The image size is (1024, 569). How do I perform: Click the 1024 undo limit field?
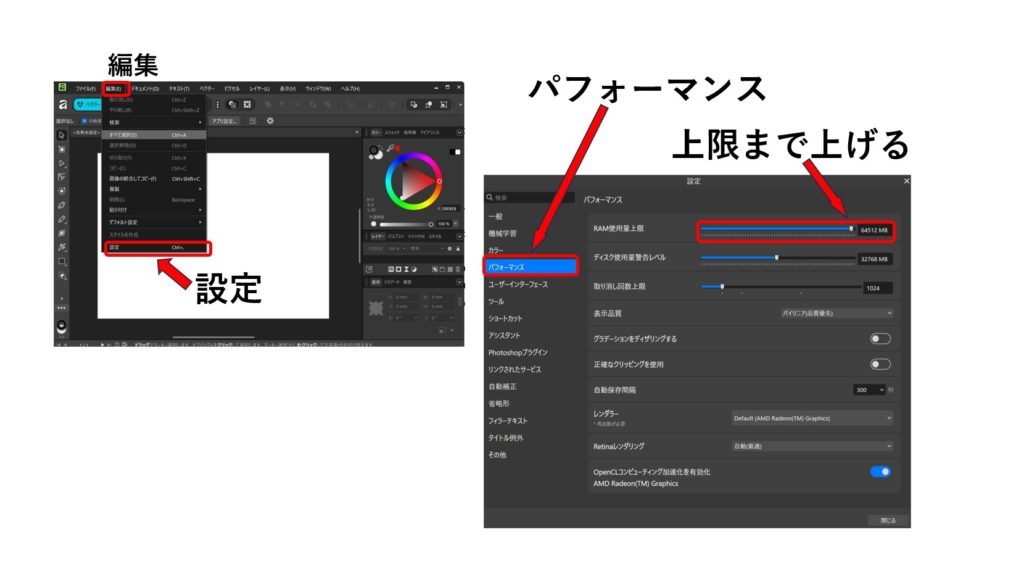point(877,287)
